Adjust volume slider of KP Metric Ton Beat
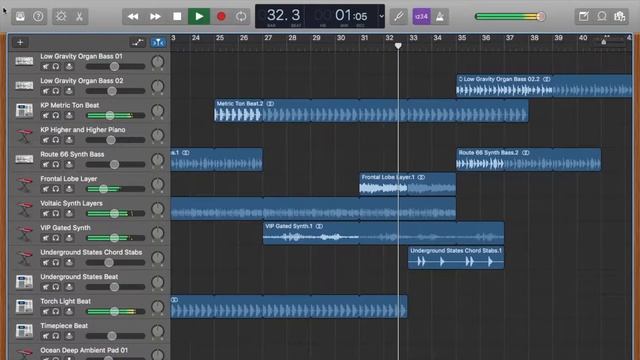 [110, 116]
